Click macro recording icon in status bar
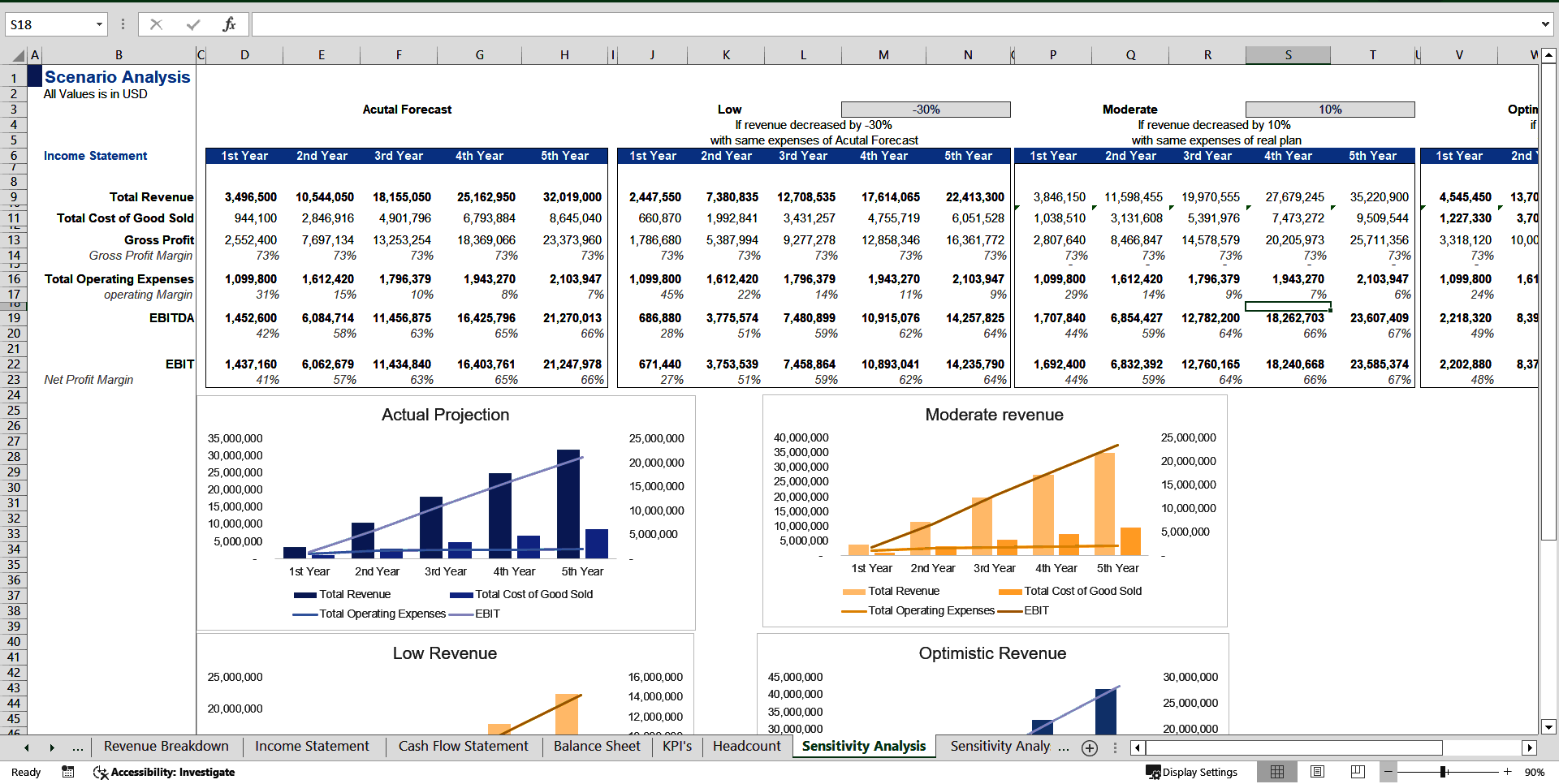The image size is (1559, 784). pos(68,772)
